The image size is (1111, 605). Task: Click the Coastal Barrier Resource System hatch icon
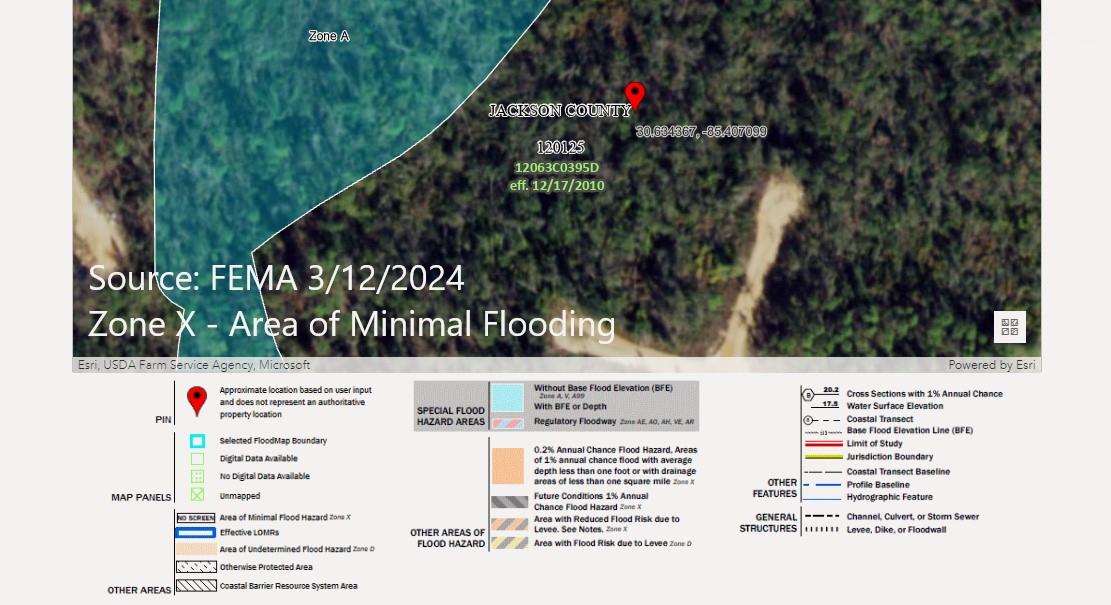[x=196, y=586]
